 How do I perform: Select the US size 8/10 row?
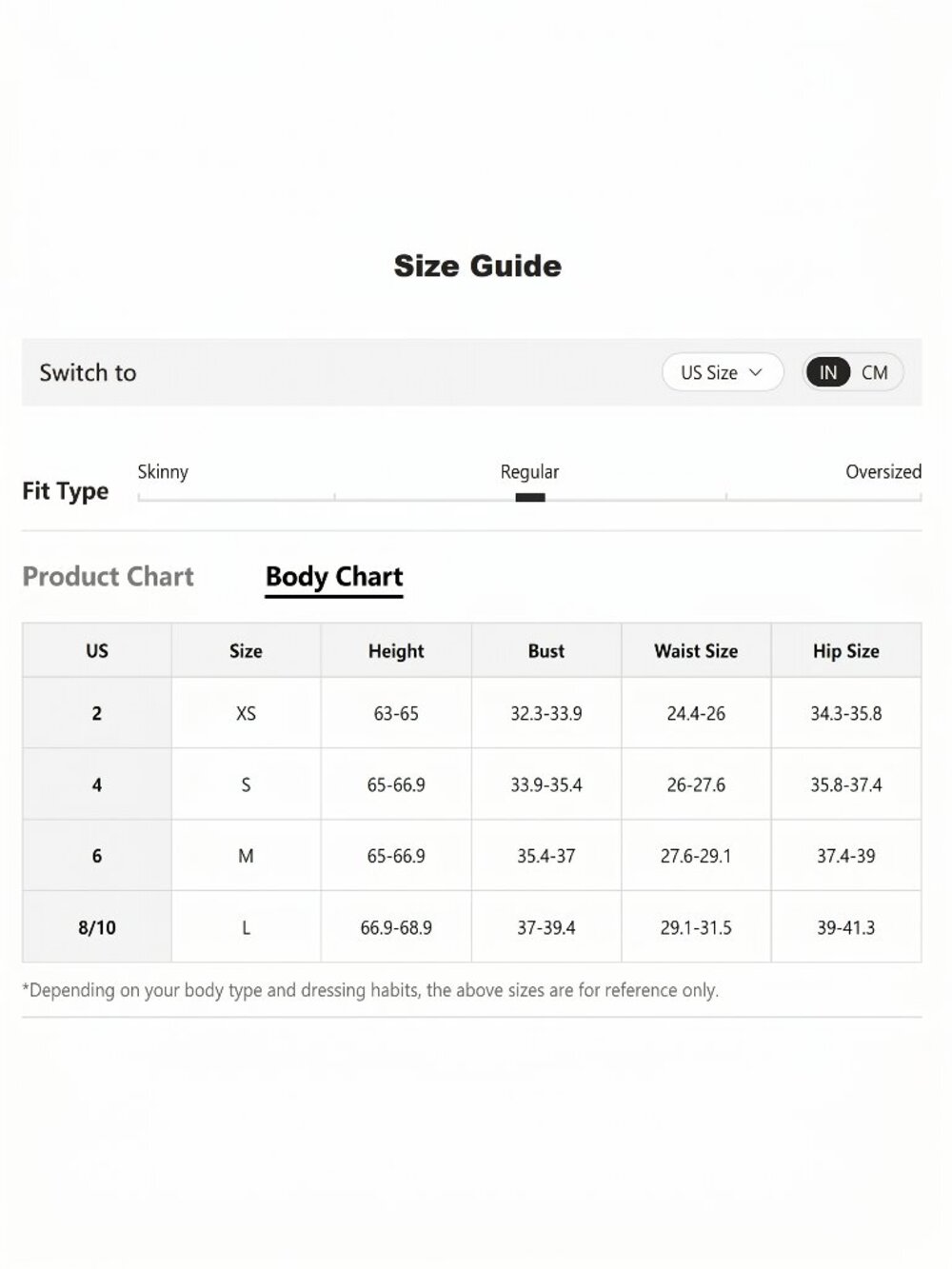point(472,927)
